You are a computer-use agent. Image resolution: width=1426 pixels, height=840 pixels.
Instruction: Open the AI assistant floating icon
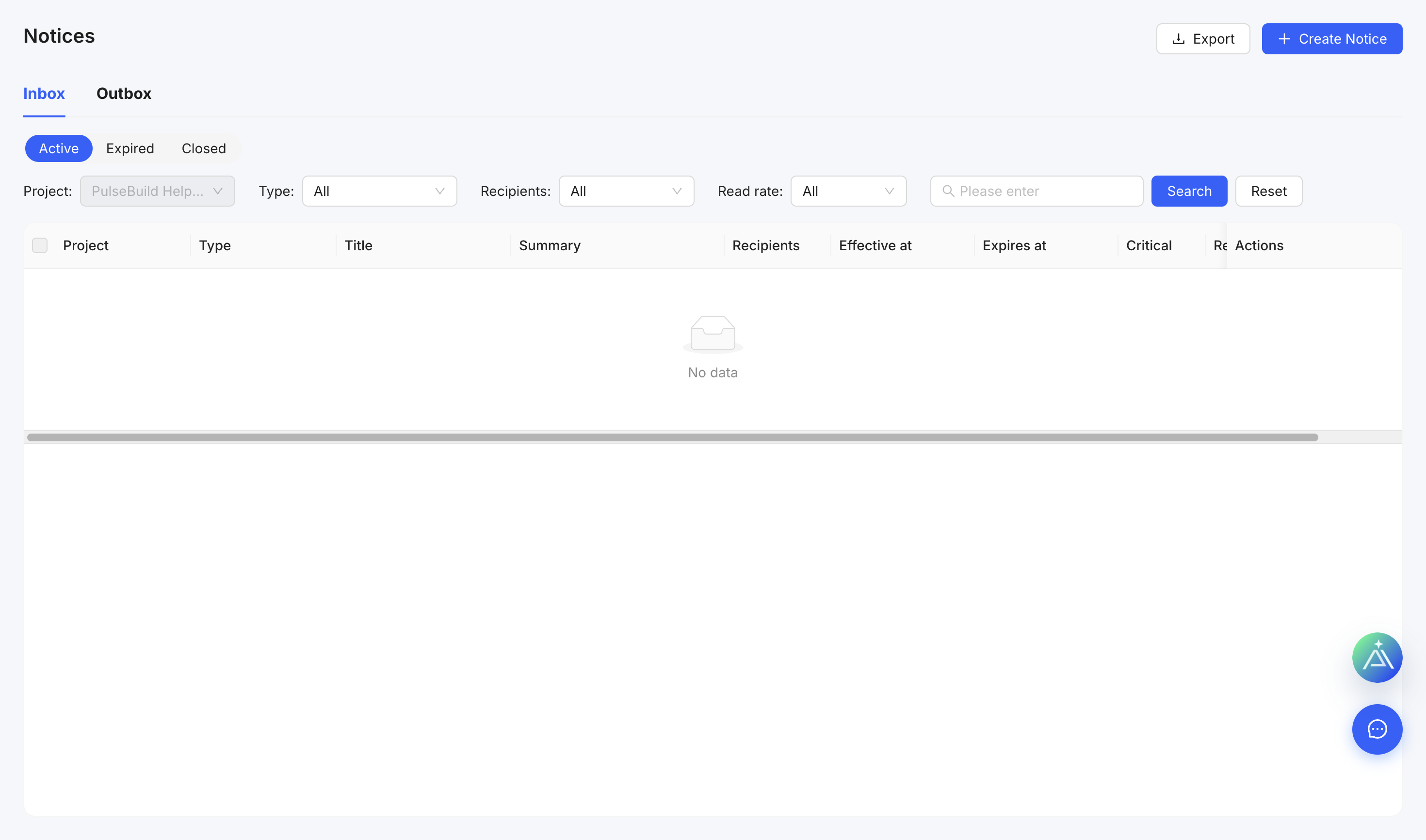click(1377, 657)
